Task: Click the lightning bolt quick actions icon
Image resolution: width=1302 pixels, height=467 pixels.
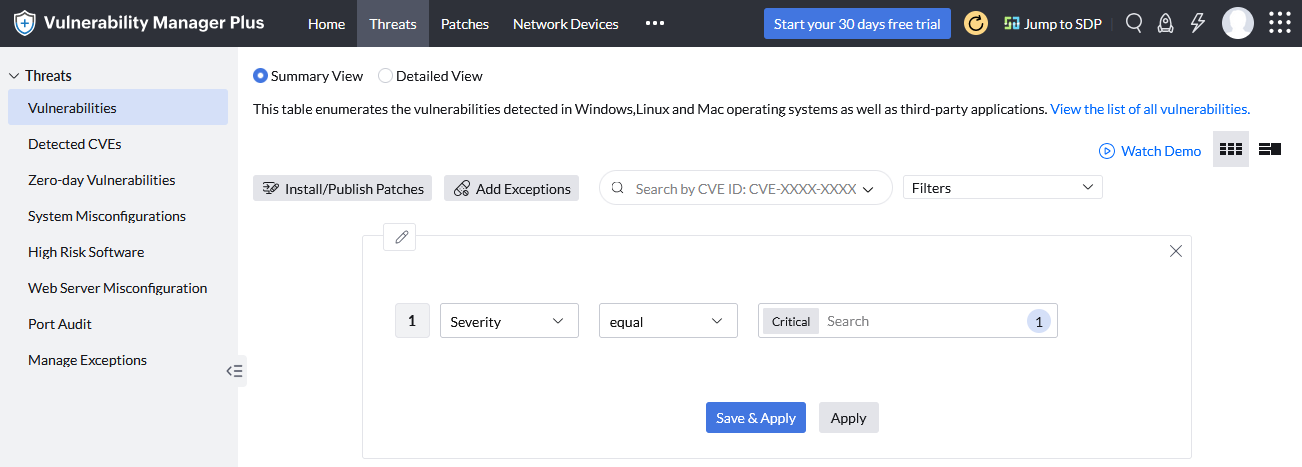Action: click(x=1197, y=23)
